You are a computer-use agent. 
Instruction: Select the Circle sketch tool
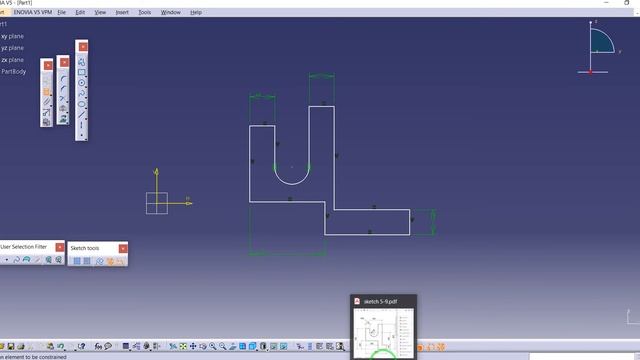tap(82, 83)
